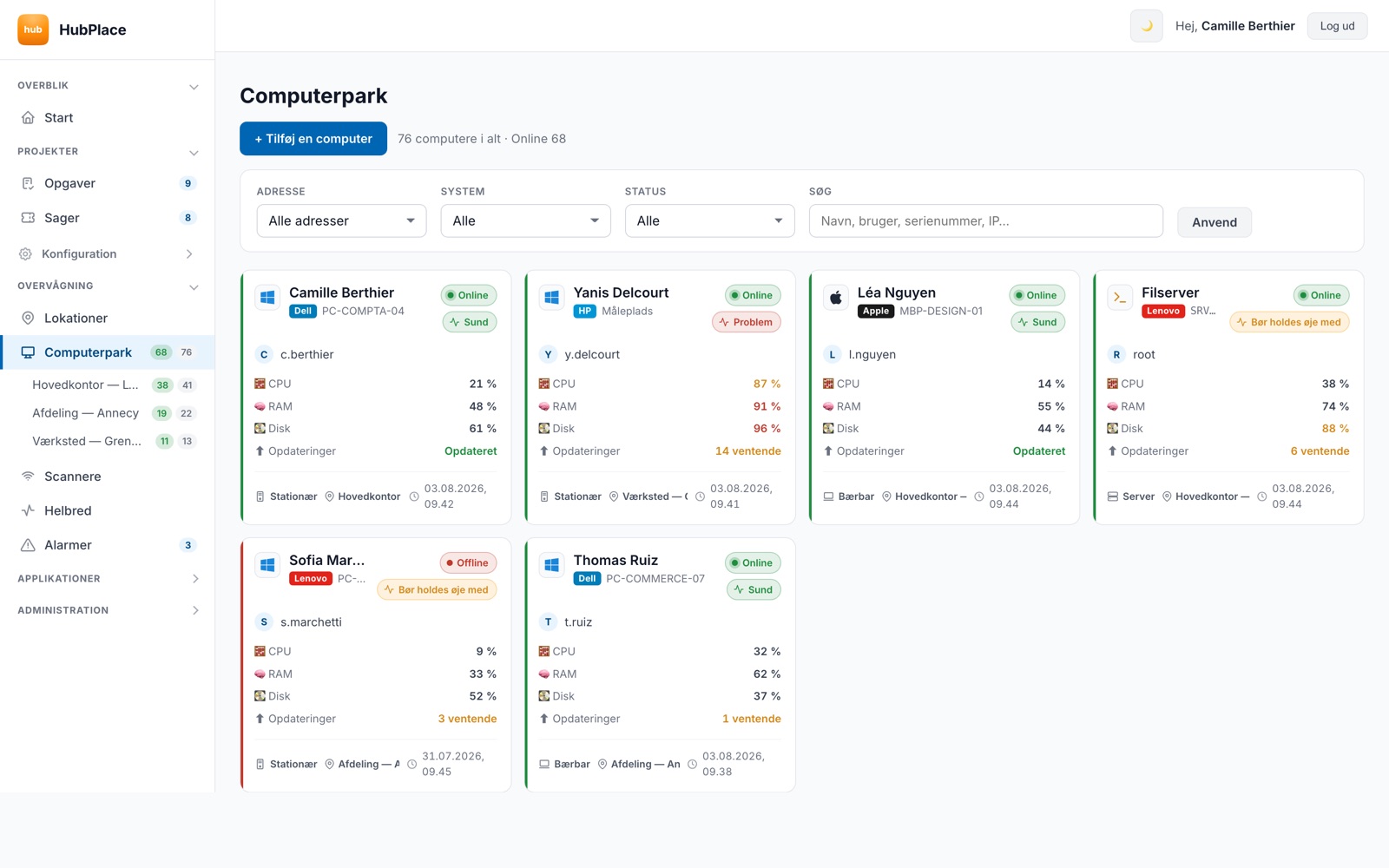The image size is (1389, 868).
Task: Open the System filter dropdown
Action: [x=525, y=220]
